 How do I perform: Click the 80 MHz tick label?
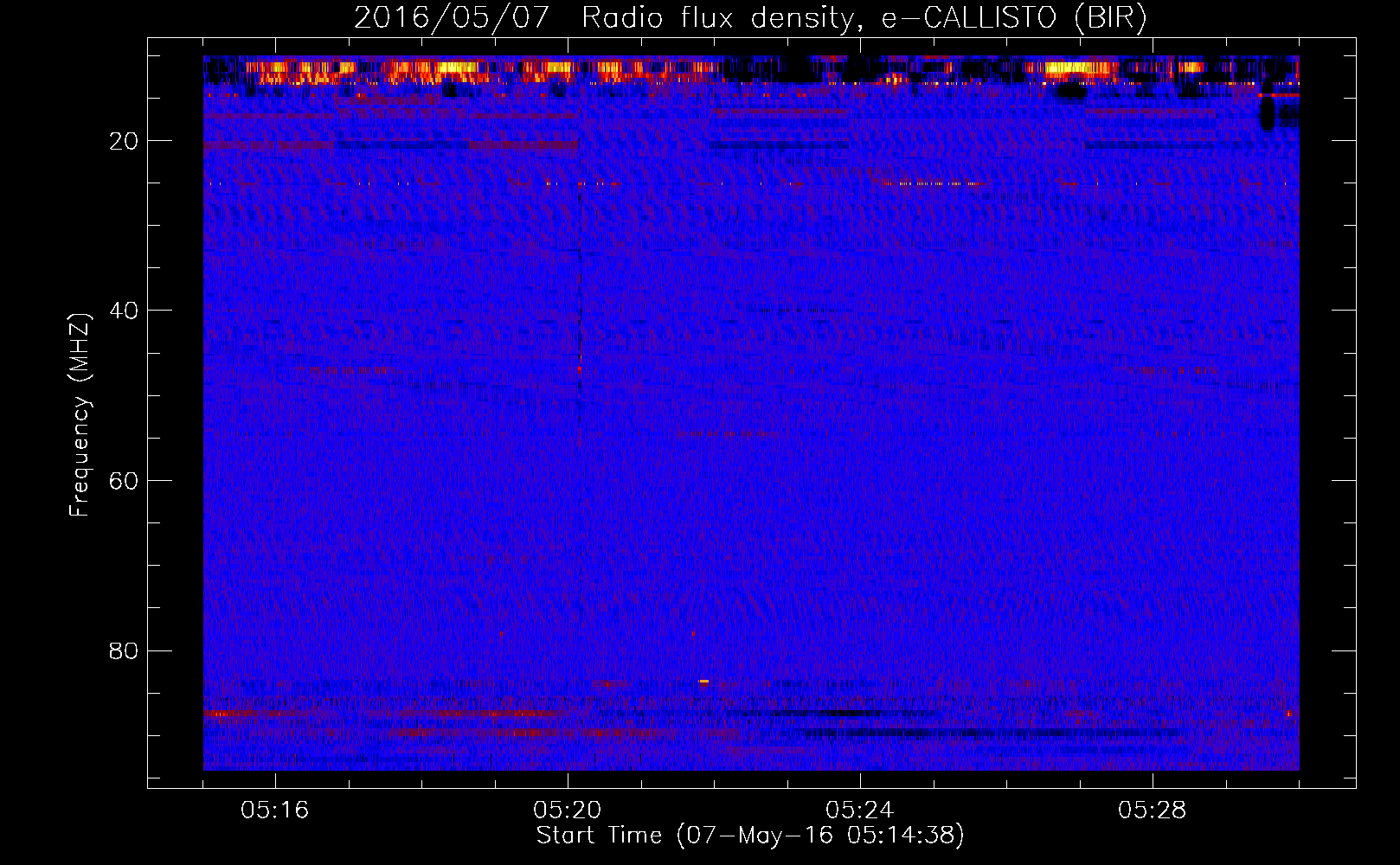click(x=125, y=650)
